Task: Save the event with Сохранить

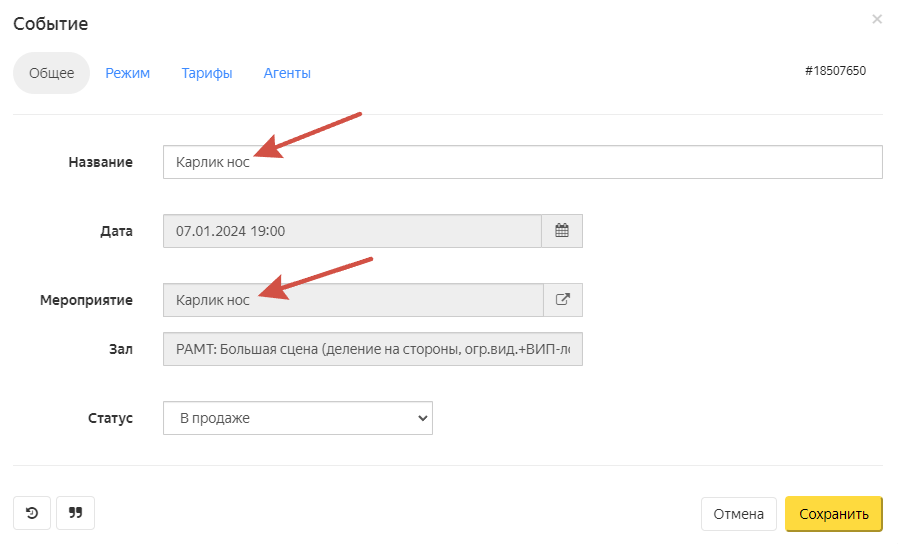Action: pos(833,514)
